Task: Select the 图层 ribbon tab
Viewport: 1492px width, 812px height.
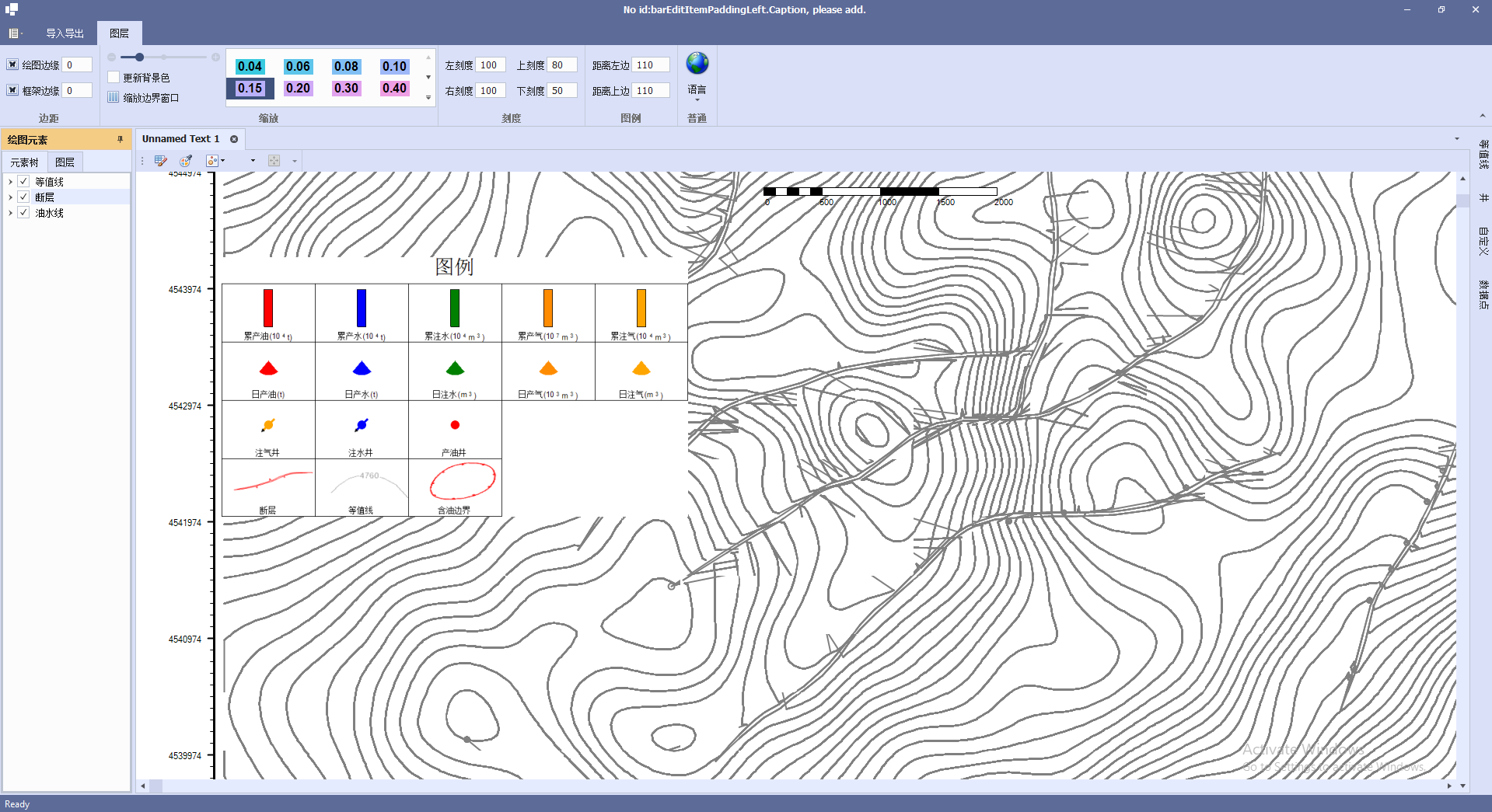Action: click(x=119, y=33)
